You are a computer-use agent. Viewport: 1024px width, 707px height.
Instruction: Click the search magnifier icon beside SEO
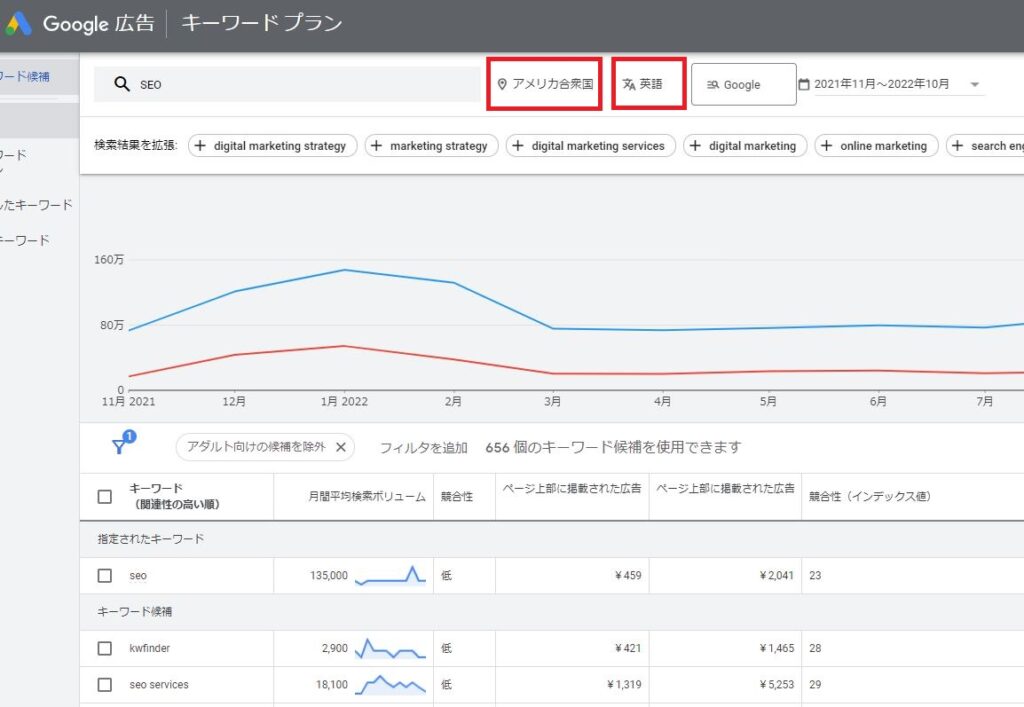tap(121, 84)
